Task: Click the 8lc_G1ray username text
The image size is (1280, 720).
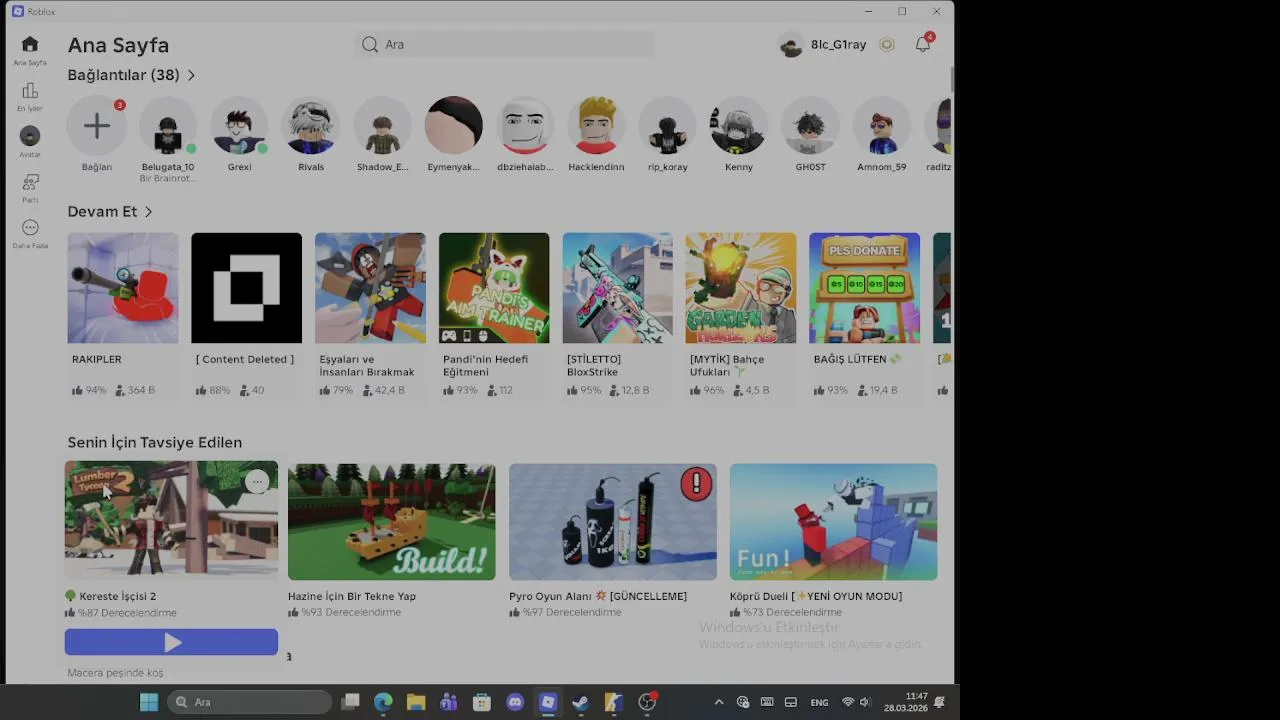Action: (839, 45)
